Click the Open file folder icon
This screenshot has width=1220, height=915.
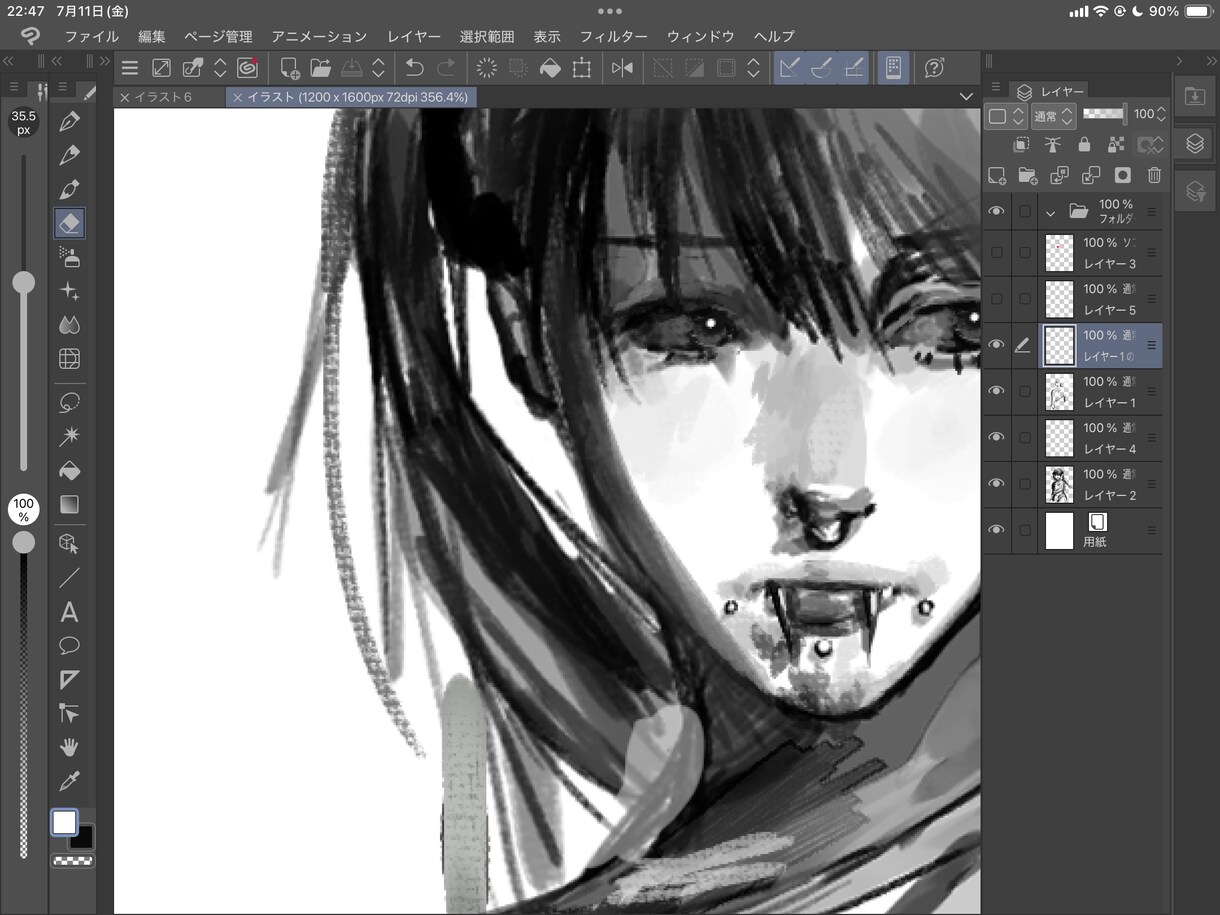320,68
